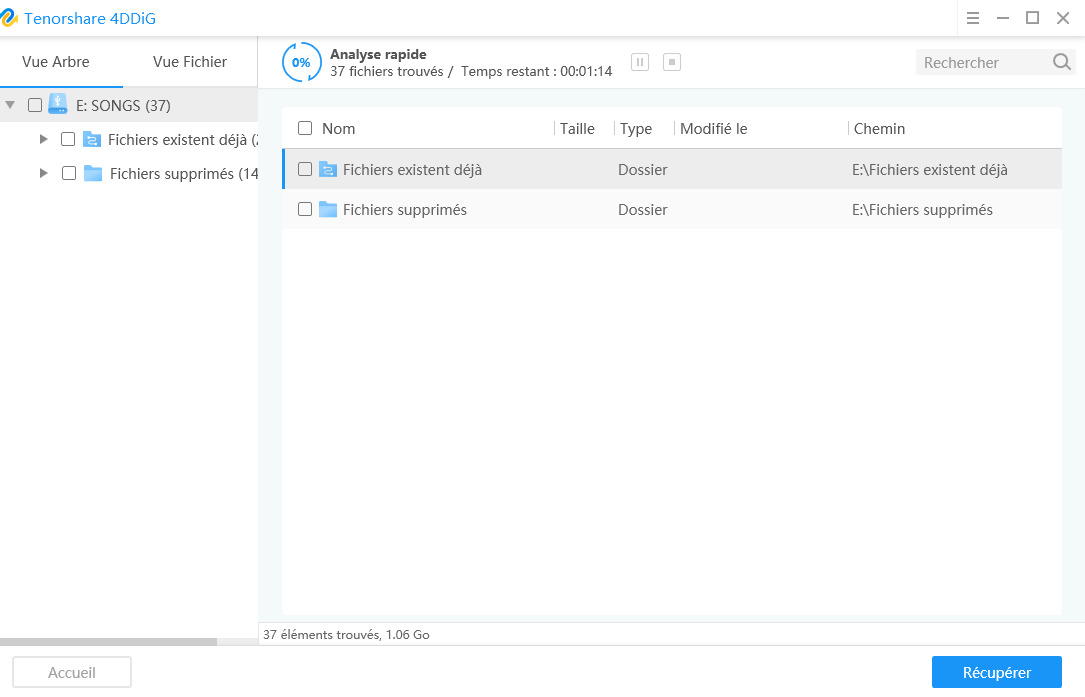Image resolution: width=1085 pixels, height=697 pixels.
Task: Pause the quick scan
Action: tap(639, 62)
